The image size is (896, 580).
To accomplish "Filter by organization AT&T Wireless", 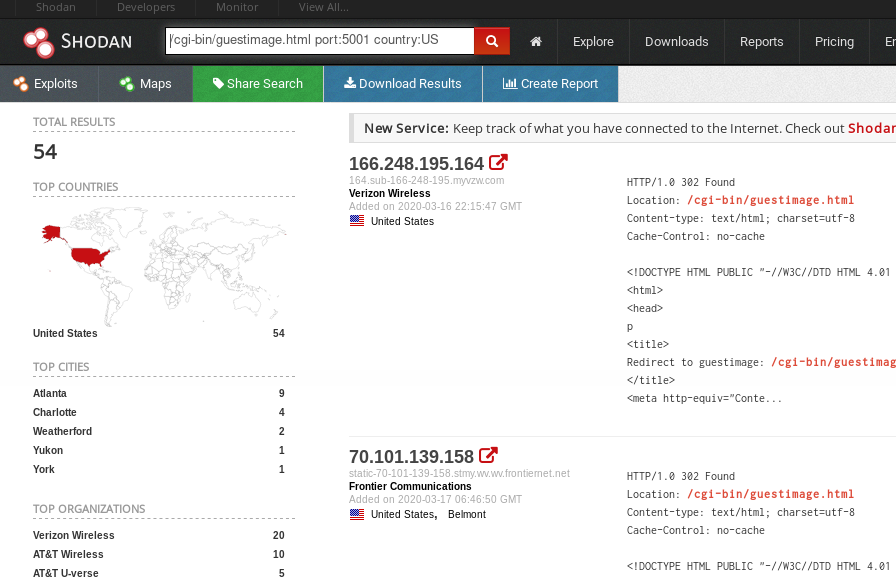I will tap(68, 554).
